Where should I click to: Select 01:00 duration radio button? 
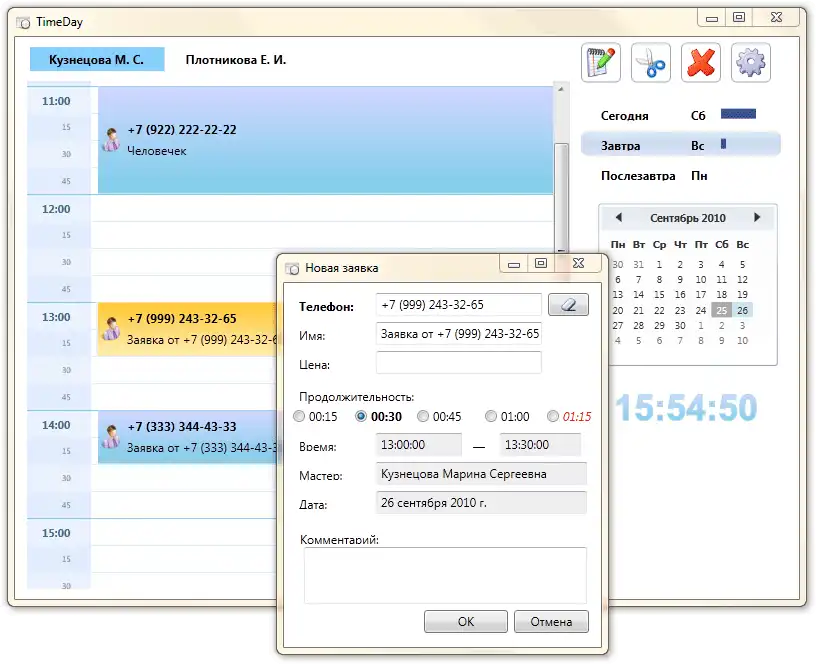[x=491, y=416]
